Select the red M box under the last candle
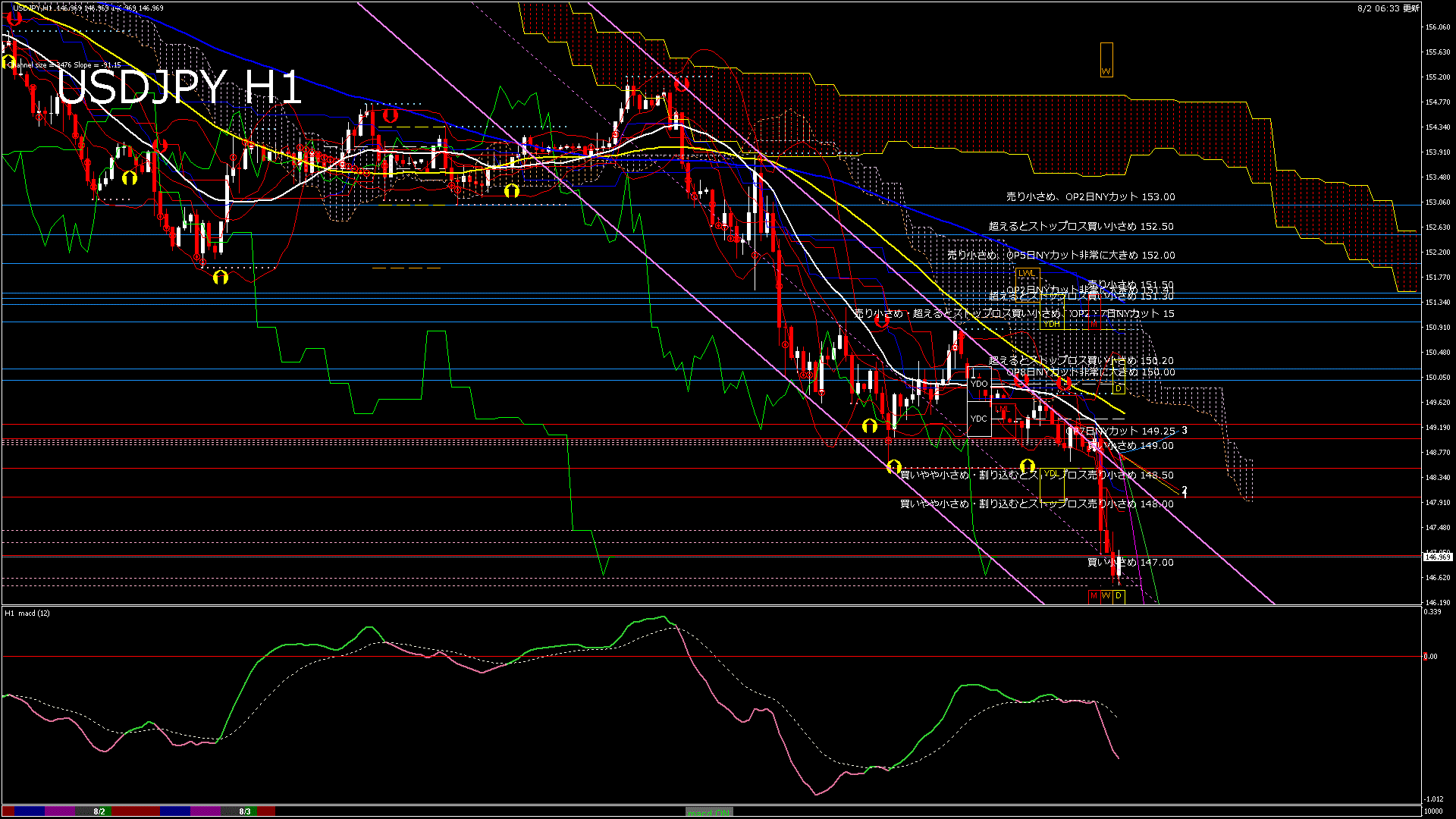The height and width of the screenshot is (819, 1456). tap(1094, 596)
